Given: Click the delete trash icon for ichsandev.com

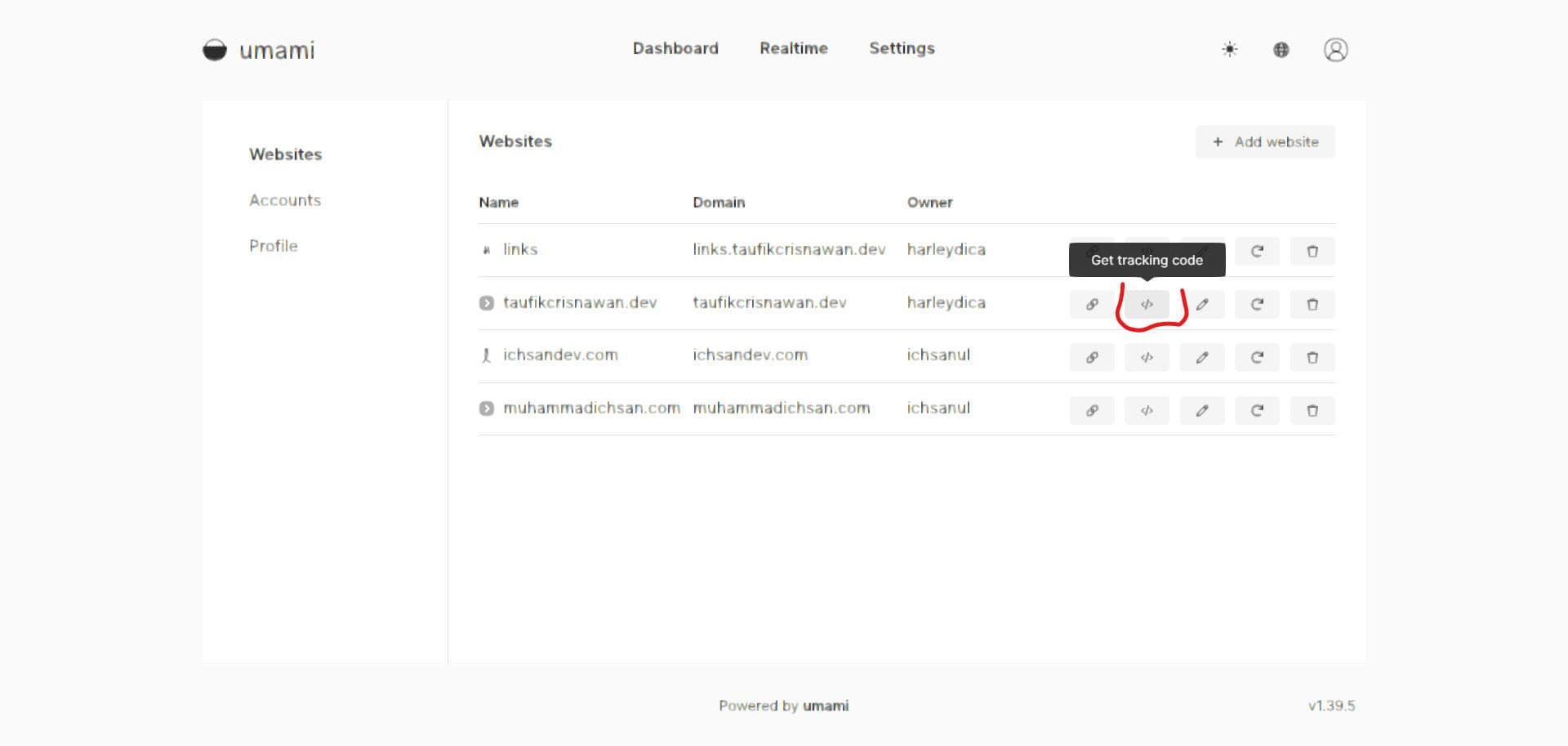Looking at the screenshot, I should (1312, 357).
